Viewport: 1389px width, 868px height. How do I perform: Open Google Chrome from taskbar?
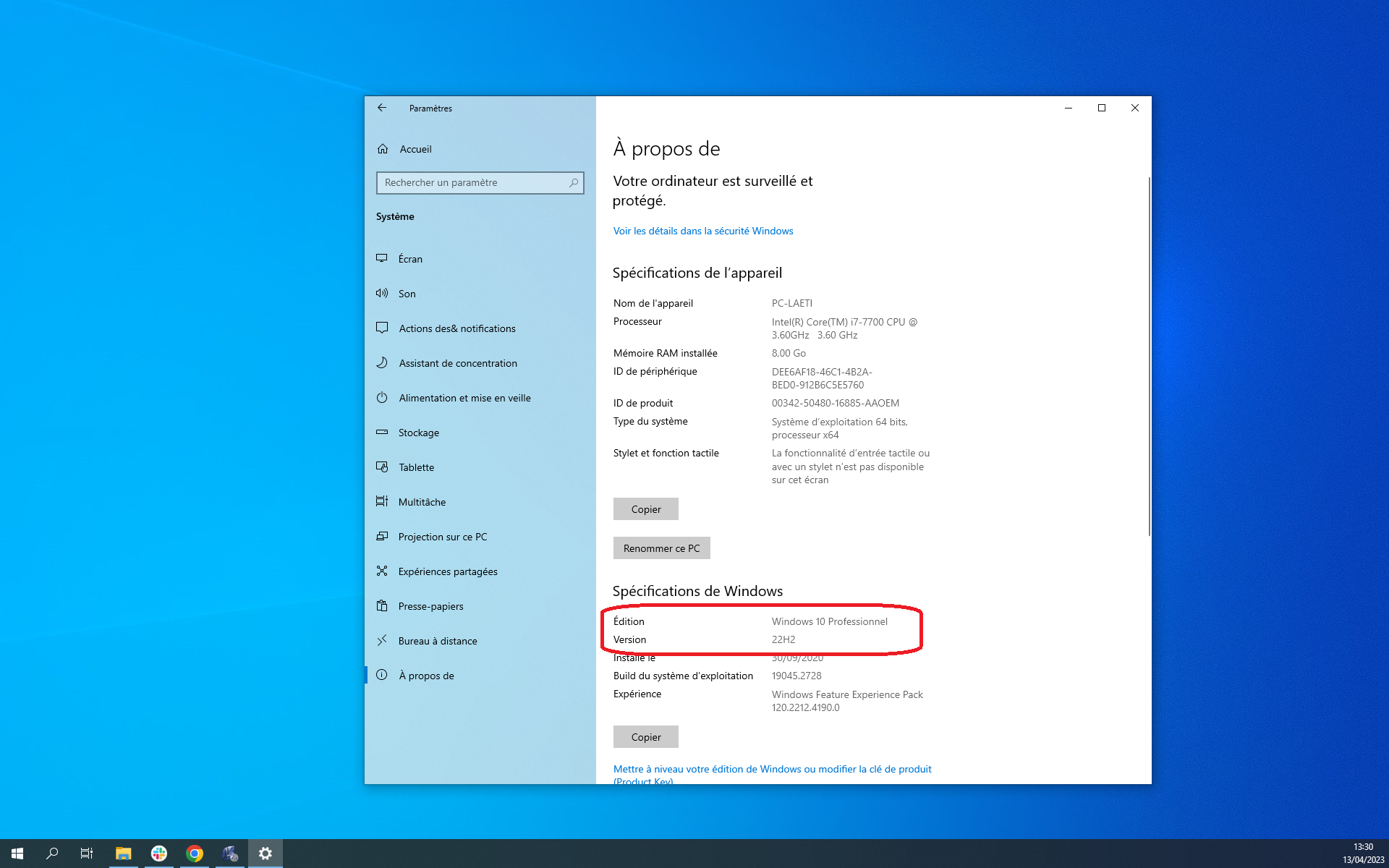pyautogui.click(x=194, y=854)
